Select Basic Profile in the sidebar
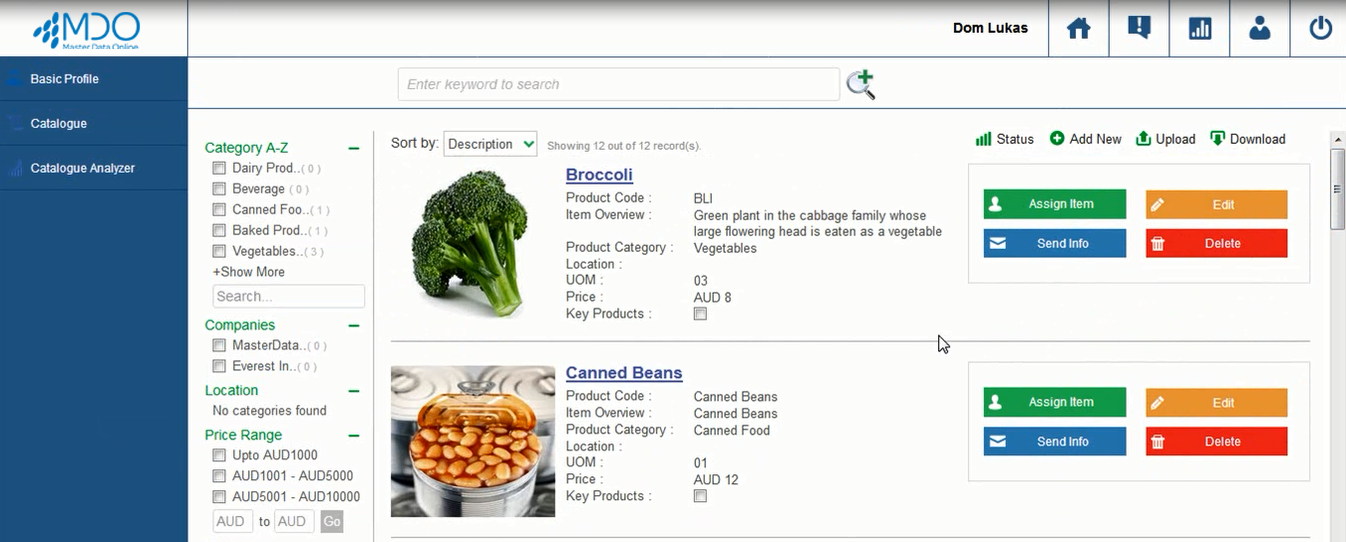The width and height of the screenshot is (1346, 542). coord(64,79)
